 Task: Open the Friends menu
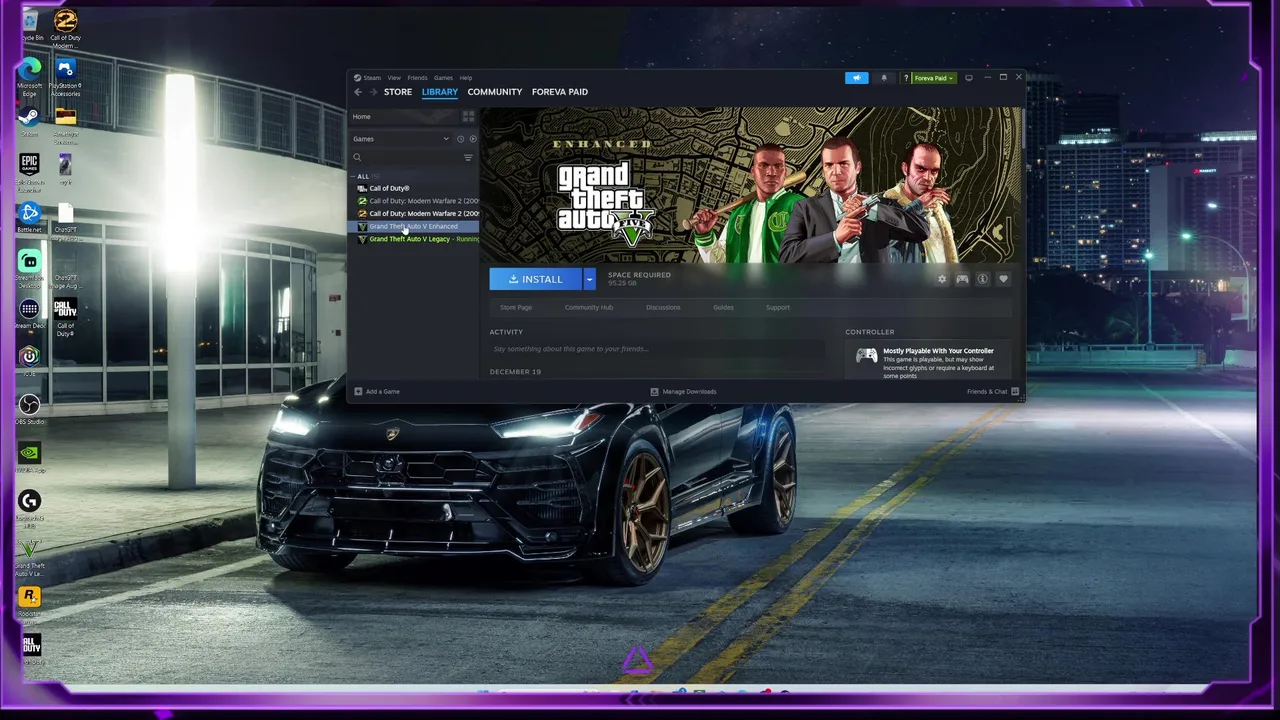tap(417, 77)
